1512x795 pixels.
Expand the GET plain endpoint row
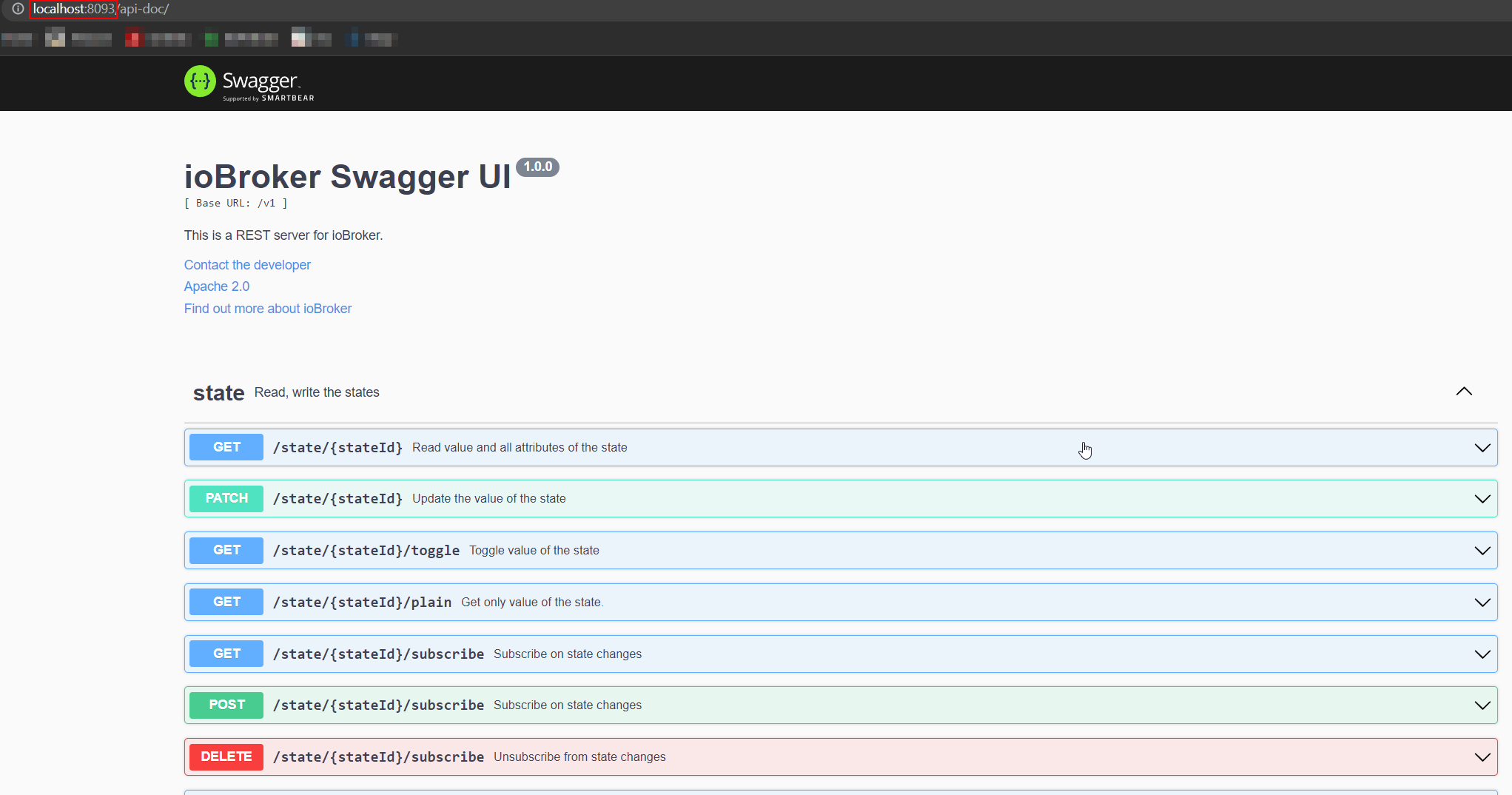[1482, 603]
